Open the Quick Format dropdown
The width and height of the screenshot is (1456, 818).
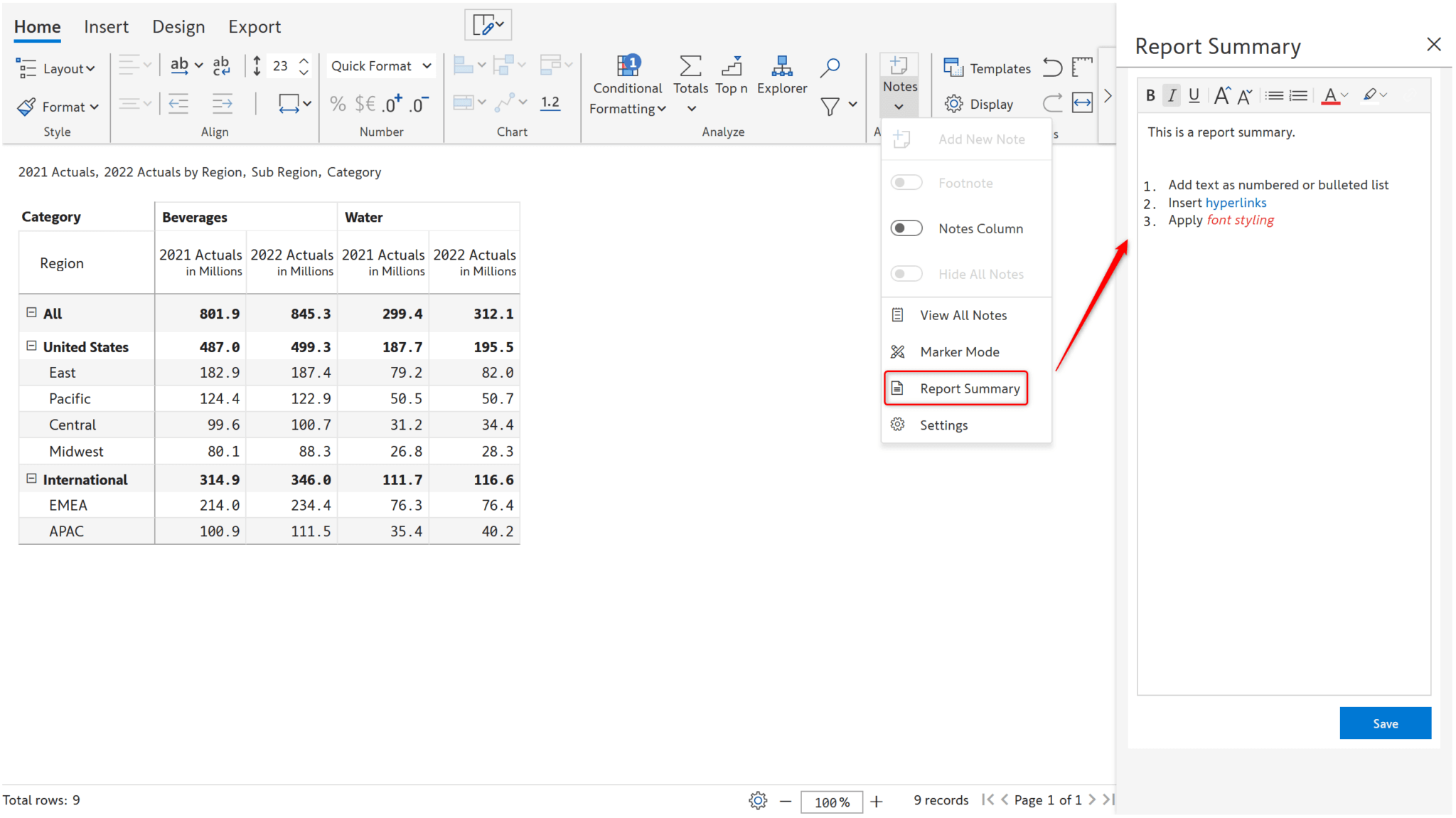(380, 65)
